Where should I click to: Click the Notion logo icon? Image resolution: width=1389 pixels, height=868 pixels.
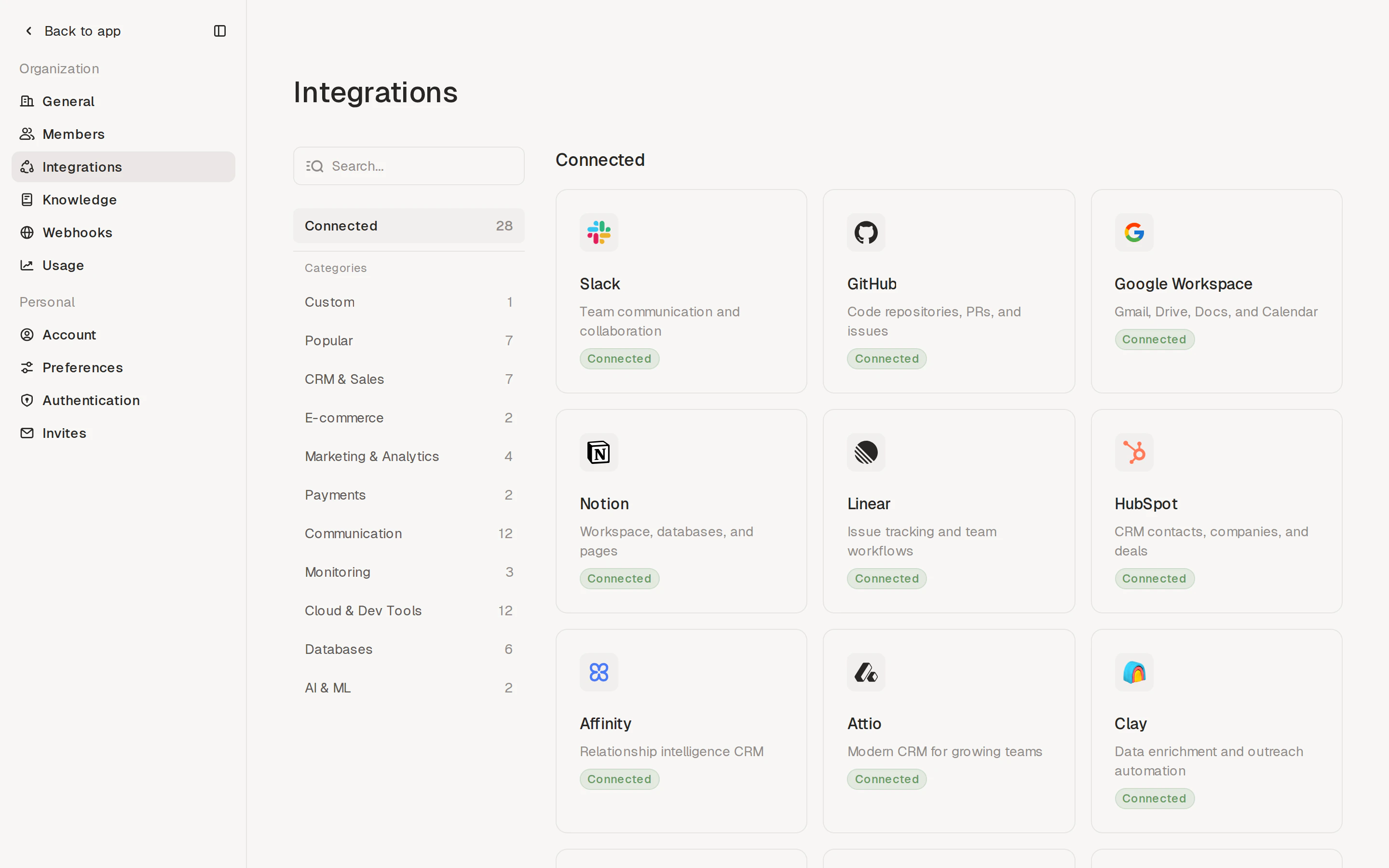pos(599,452)
